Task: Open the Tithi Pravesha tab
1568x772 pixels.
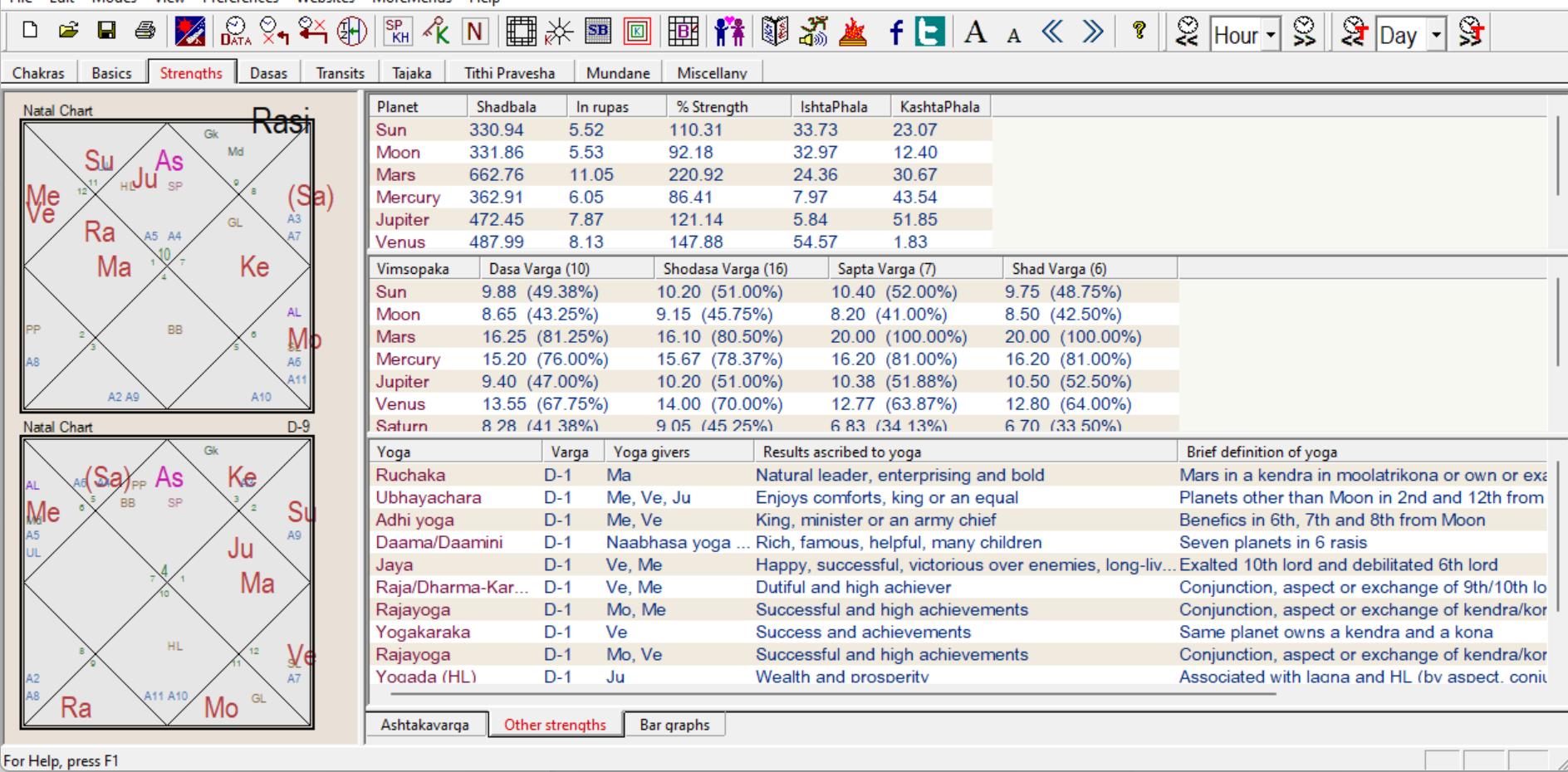Action: click(509, 73)
